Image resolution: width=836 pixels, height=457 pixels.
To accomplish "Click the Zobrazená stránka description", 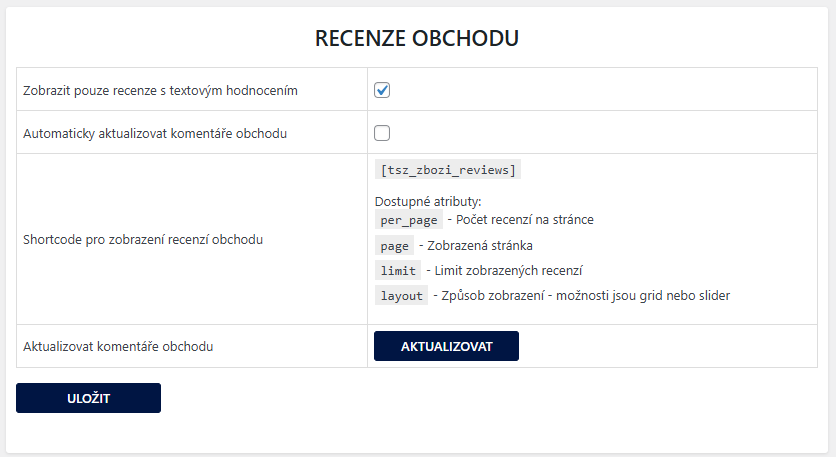I will click(x=480, y=245).
